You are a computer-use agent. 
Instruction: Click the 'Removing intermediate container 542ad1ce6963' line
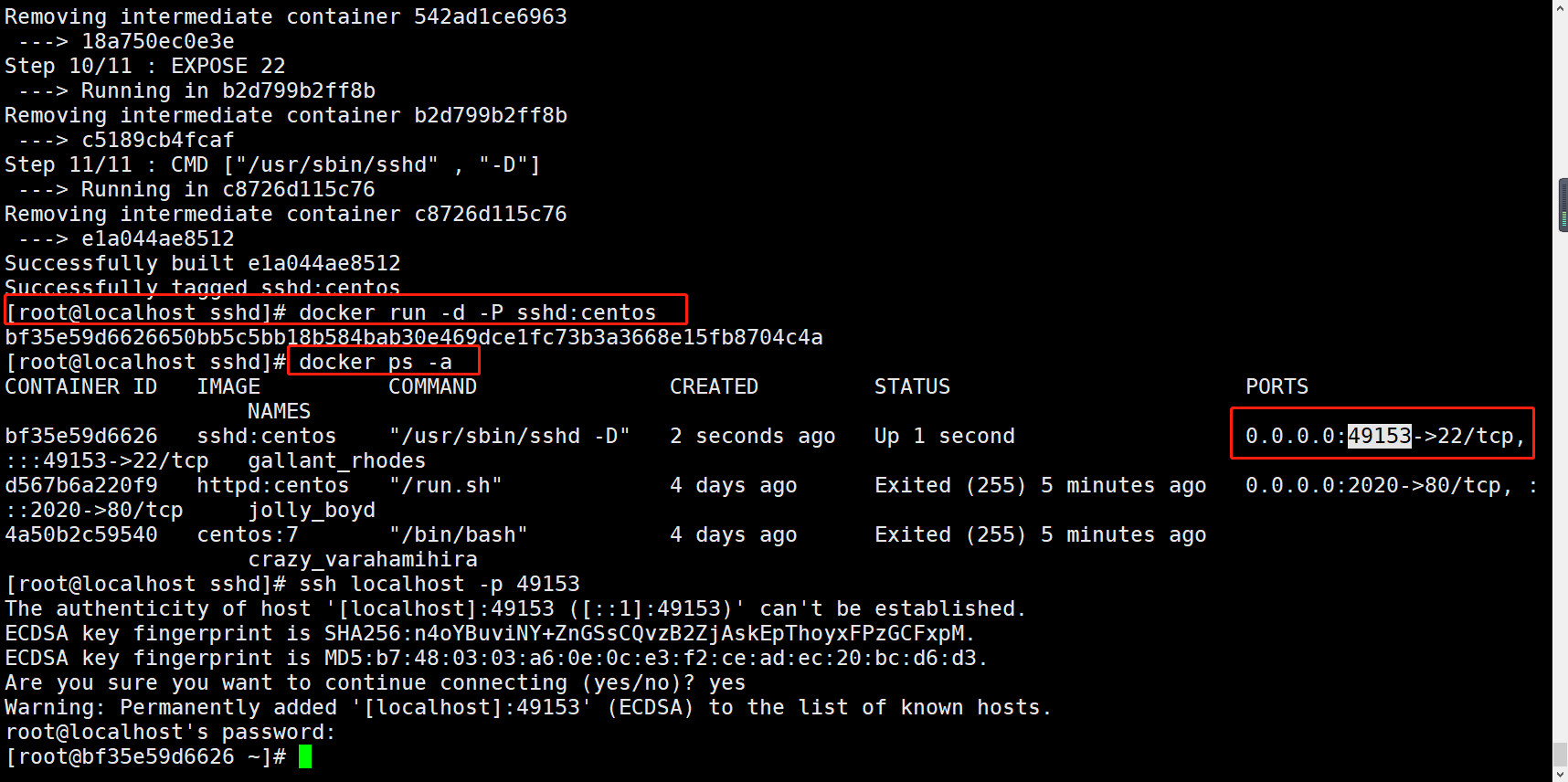coord(286,16)
